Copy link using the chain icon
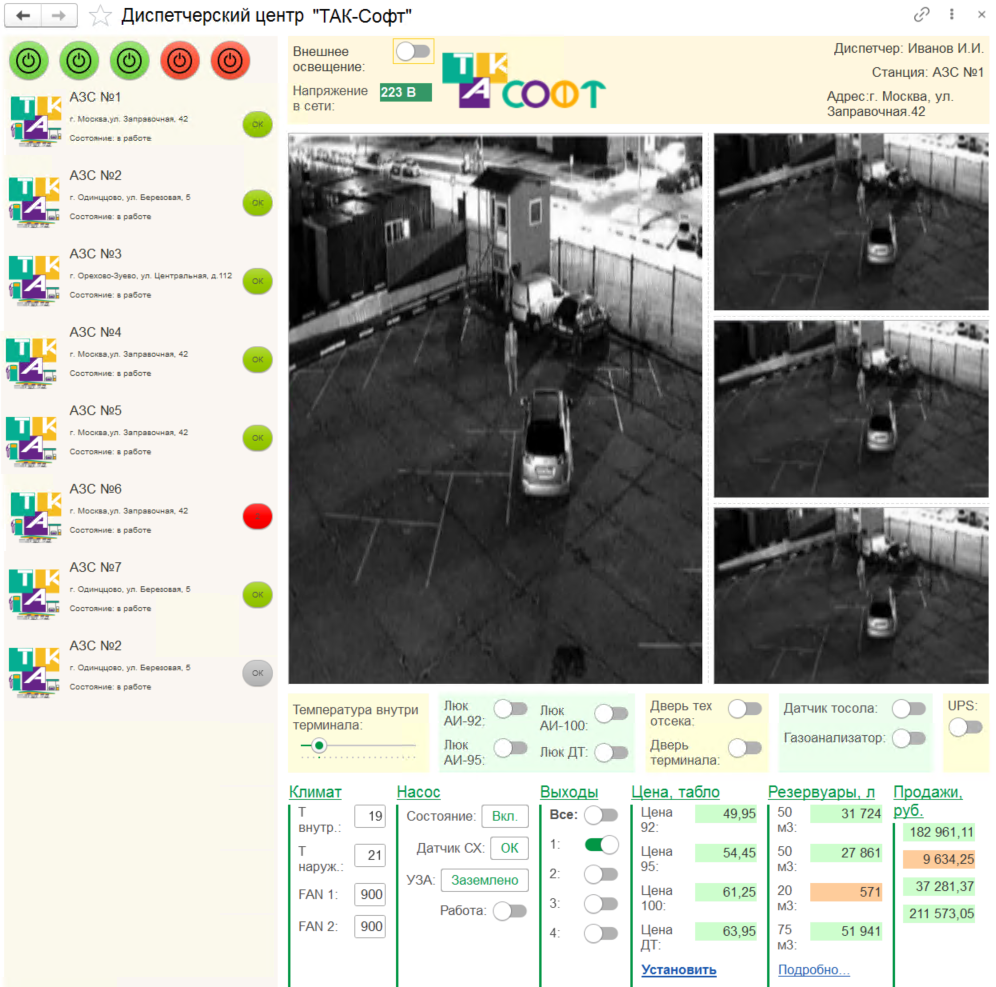Screen dimensions: 996x987 [921, 15]
